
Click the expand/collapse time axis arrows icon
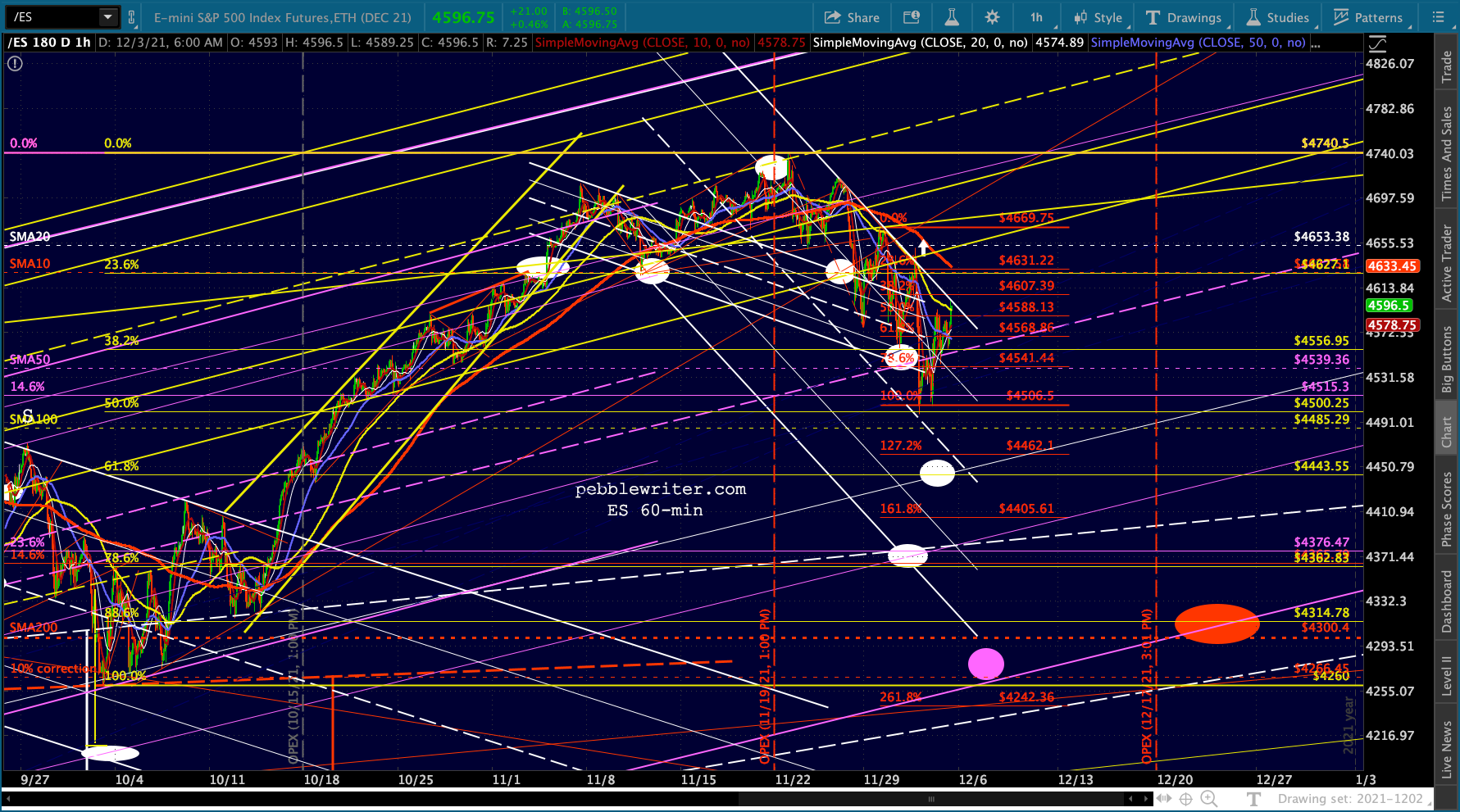click(1163, 799)
